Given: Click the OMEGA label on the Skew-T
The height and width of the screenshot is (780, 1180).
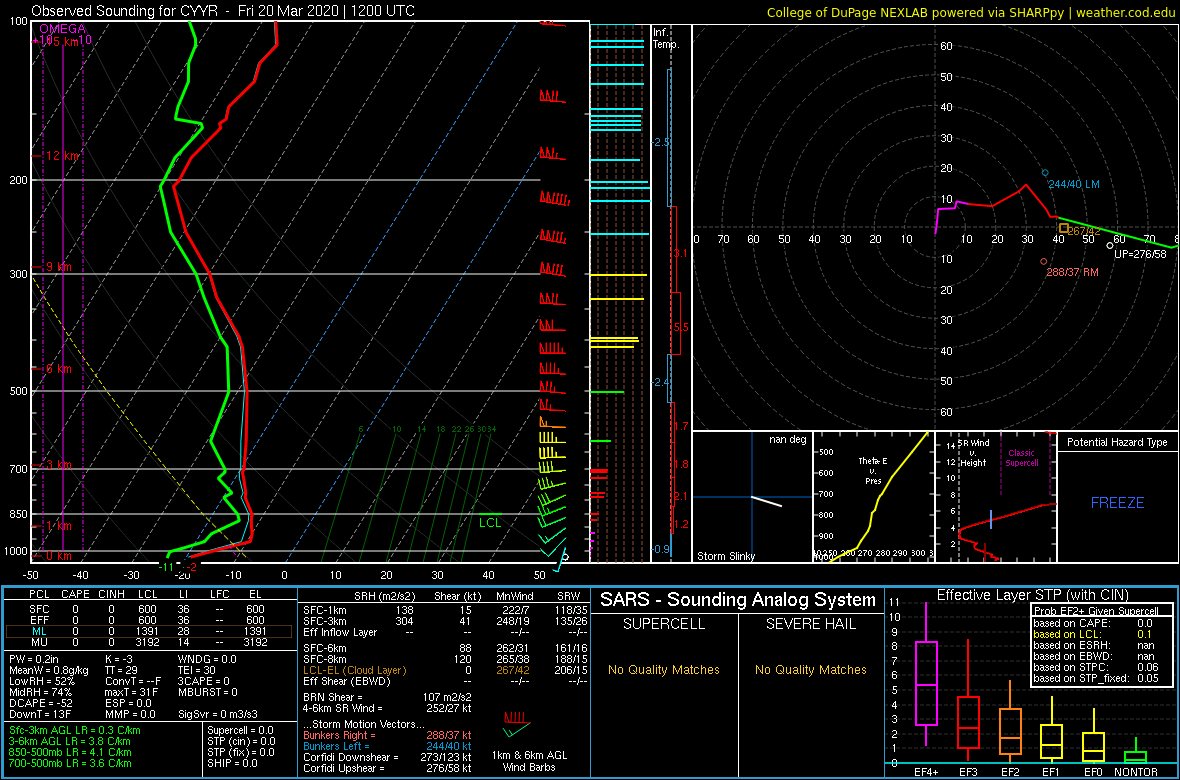Looking at the screenshot, I should pos(62,29).
